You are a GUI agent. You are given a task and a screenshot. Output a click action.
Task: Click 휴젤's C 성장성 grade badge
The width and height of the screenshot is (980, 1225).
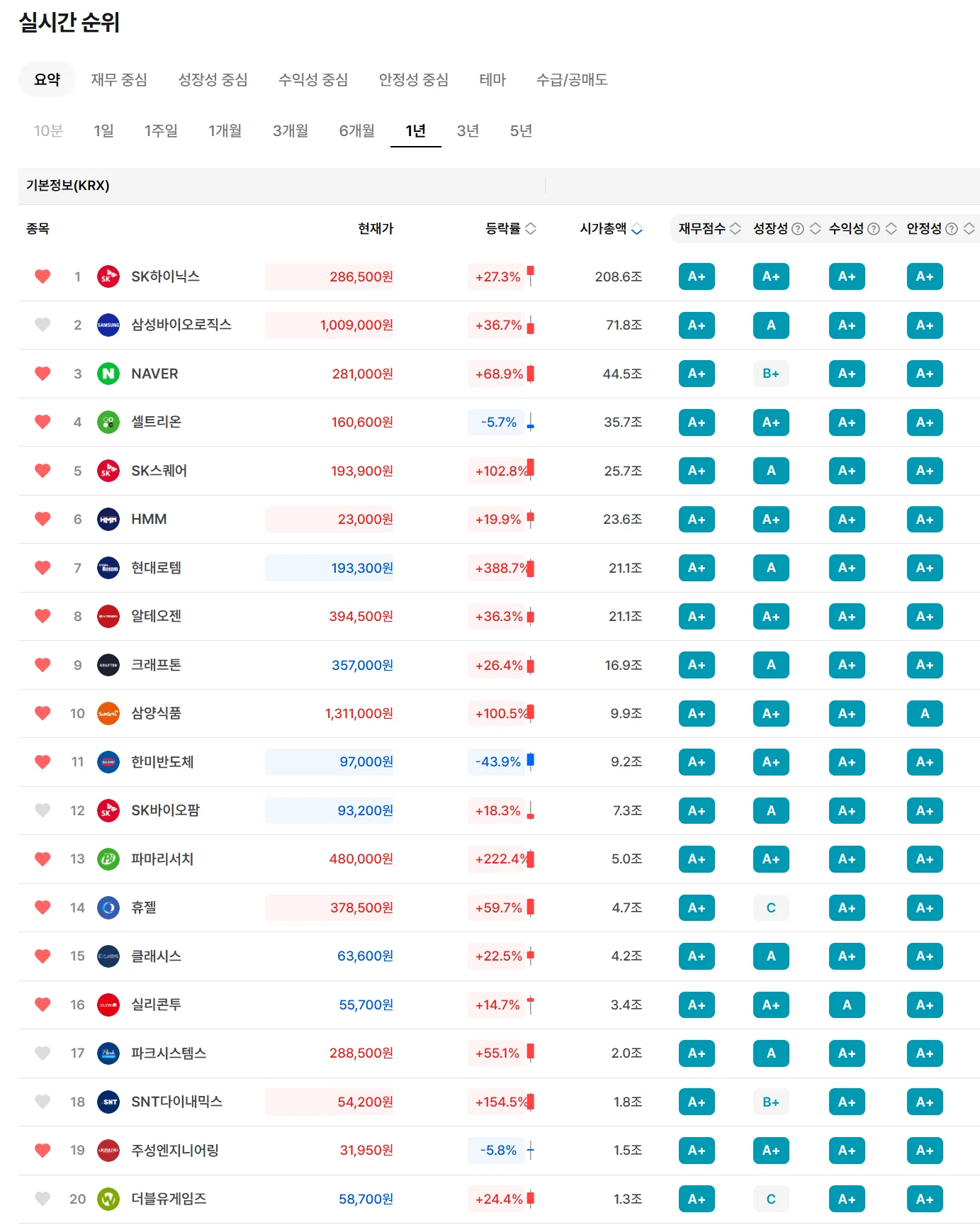tap(771, 907)
